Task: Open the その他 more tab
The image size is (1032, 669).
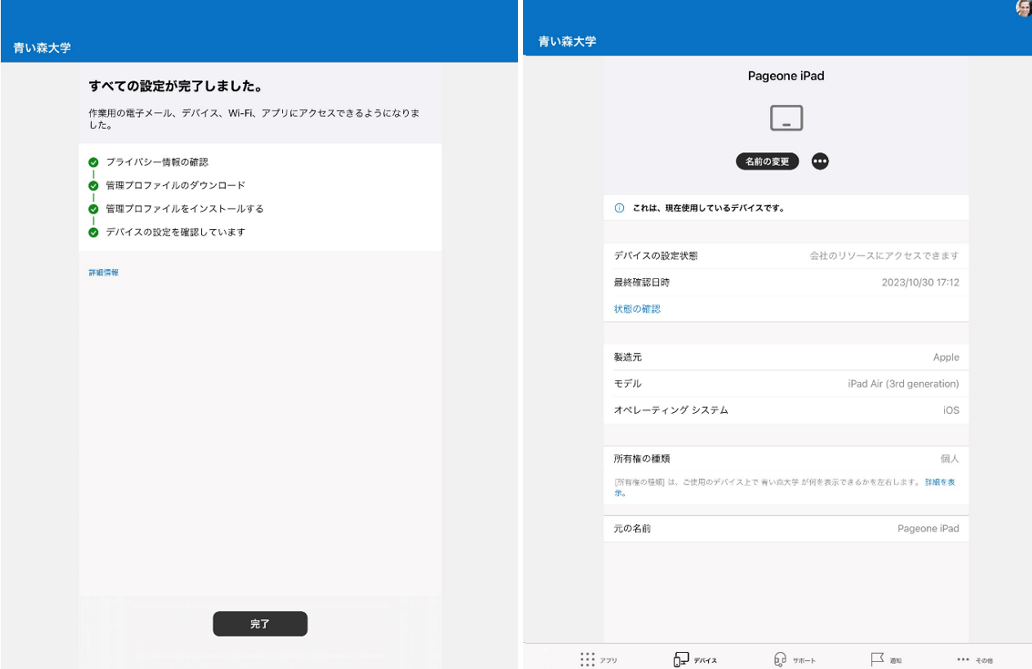Action: tap(964, 659)
